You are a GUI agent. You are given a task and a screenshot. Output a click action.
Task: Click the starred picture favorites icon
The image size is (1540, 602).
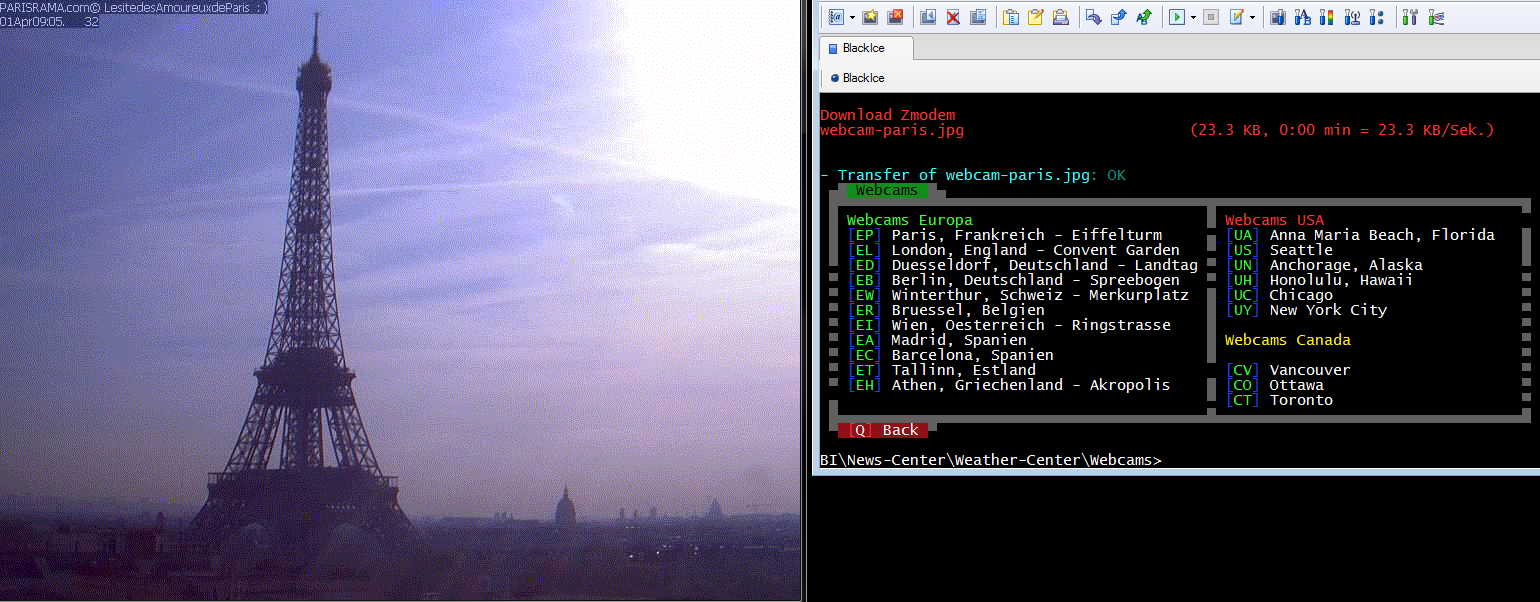tap(871, 17)
